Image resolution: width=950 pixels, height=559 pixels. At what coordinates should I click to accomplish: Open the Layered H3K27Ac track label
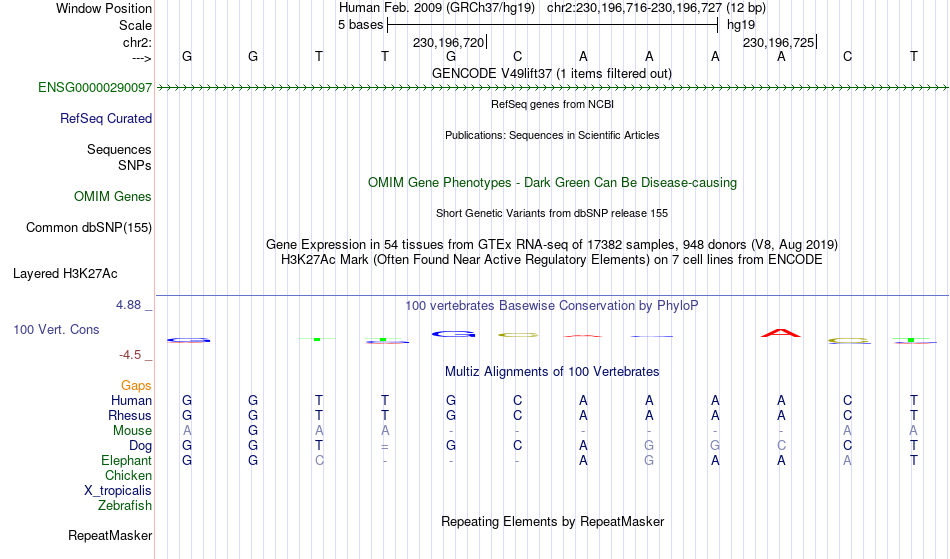coord(65,274)
